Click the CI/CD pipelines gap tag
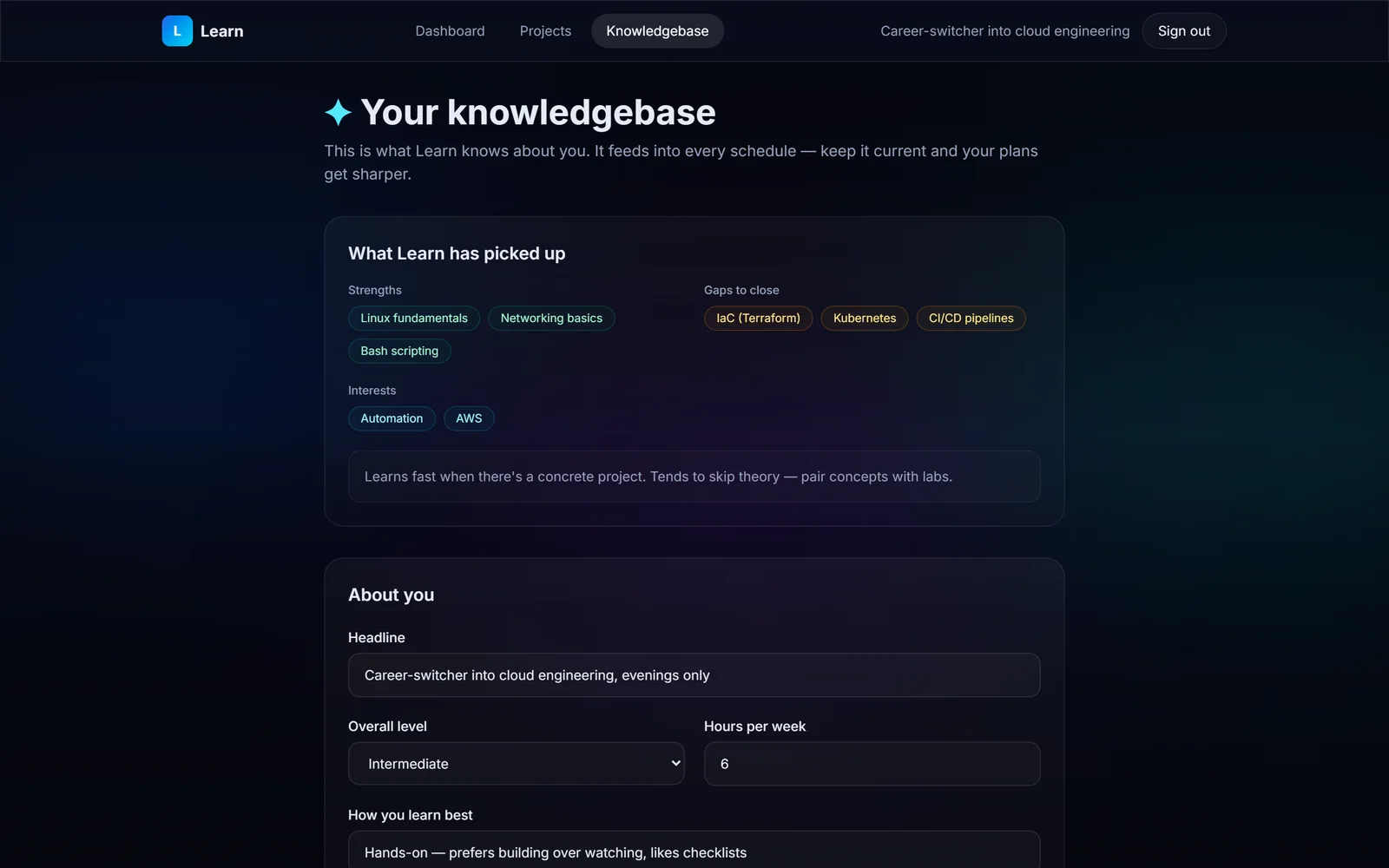This screenshot has height=868, width=1389. pos(971,319)
